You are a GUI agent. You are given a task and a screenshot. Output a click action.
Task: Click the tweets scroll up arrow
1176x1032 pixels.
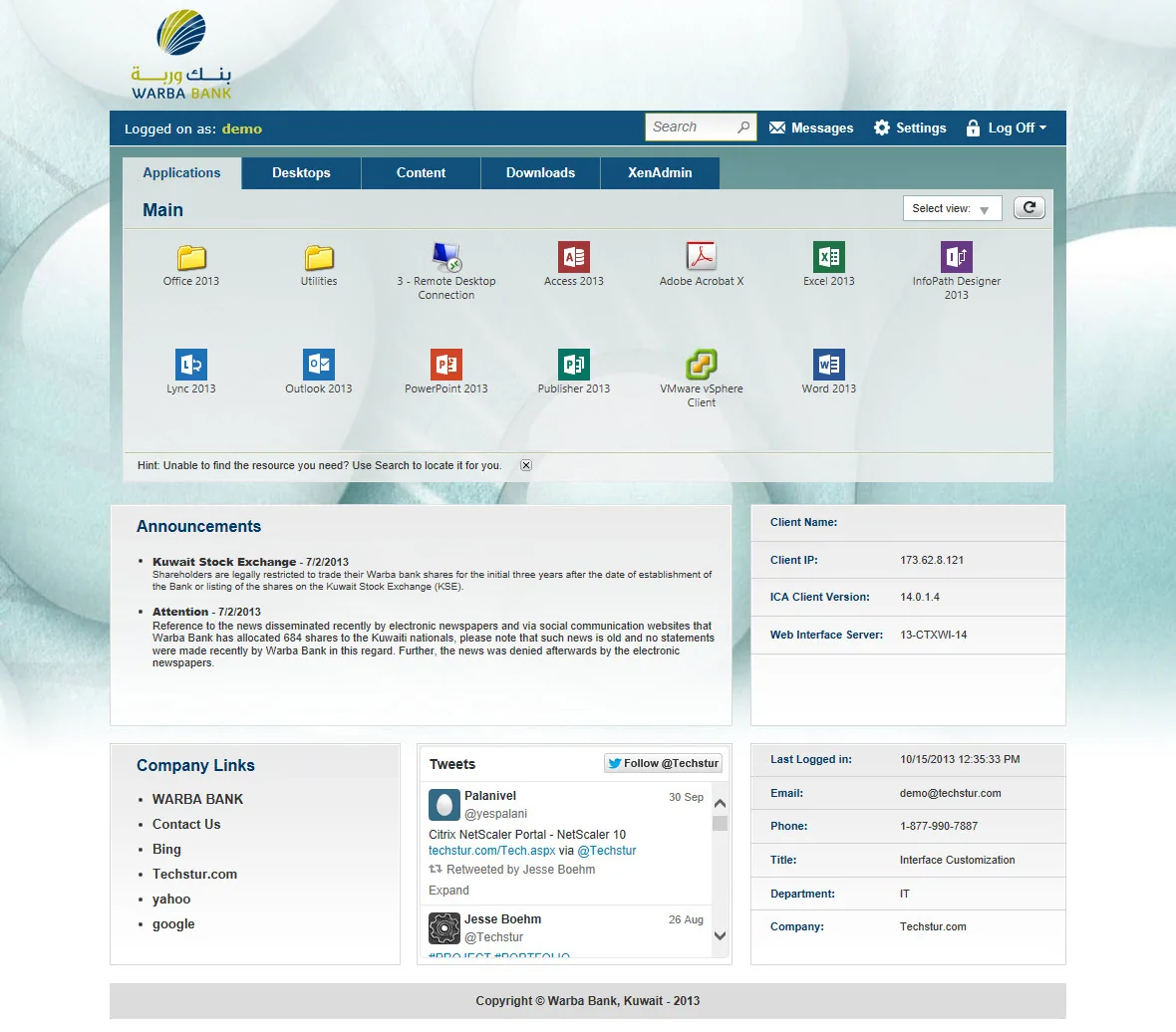tap(720, 804)
